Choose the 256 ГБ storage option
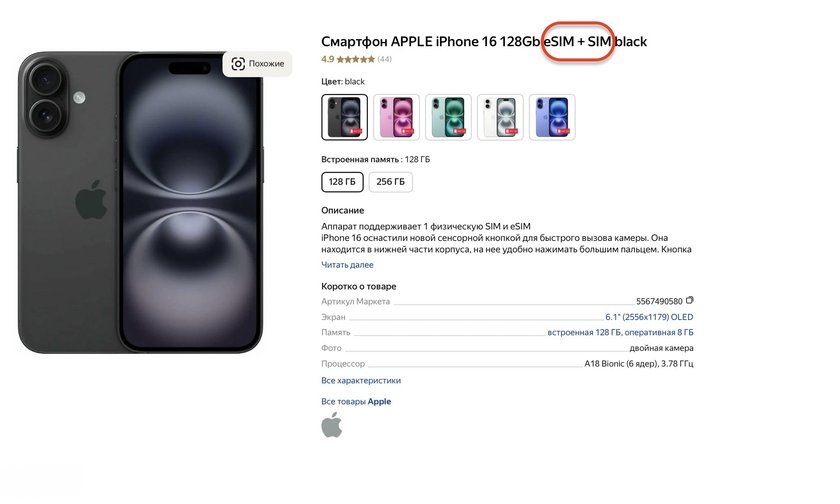The image size is (840, 504). [x=391, y=182]
